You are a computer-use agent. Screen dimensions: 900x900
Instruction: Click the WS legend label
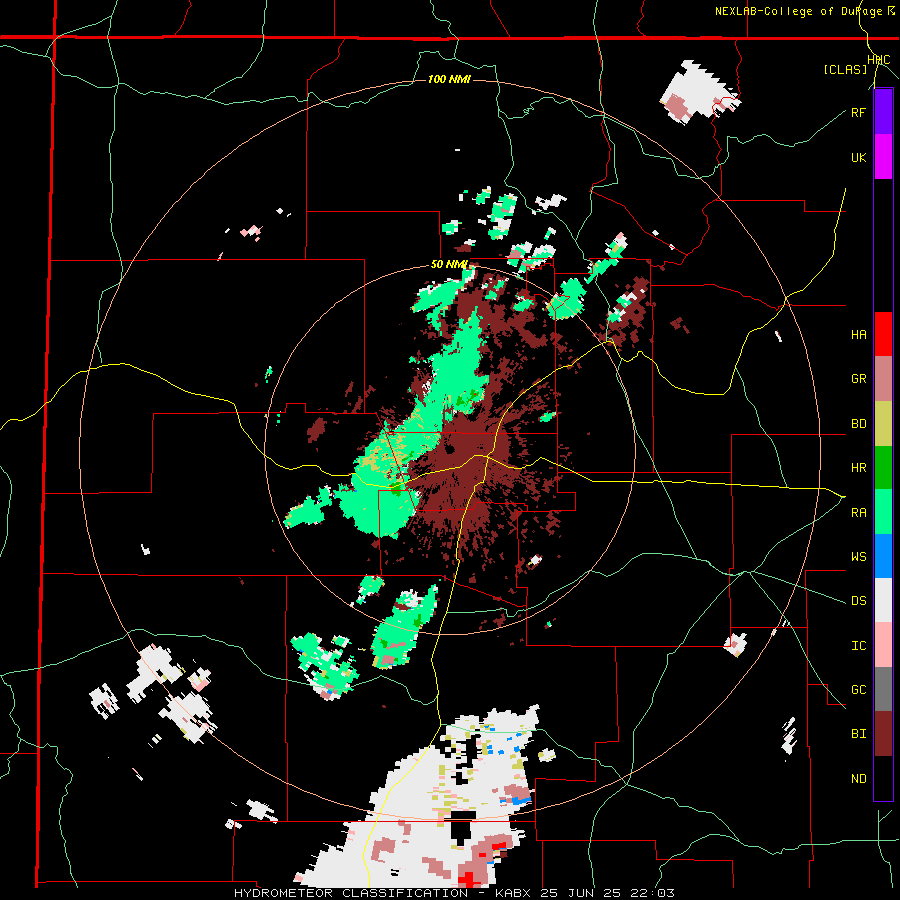pos(858,557)
